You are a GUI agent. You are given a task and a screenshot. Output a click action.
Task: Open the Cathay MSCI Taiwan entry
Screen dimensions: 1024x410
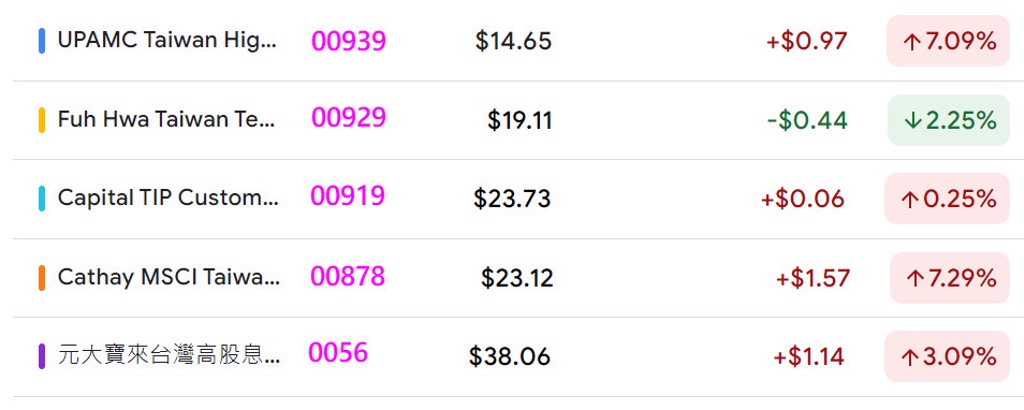pos(168,277)
